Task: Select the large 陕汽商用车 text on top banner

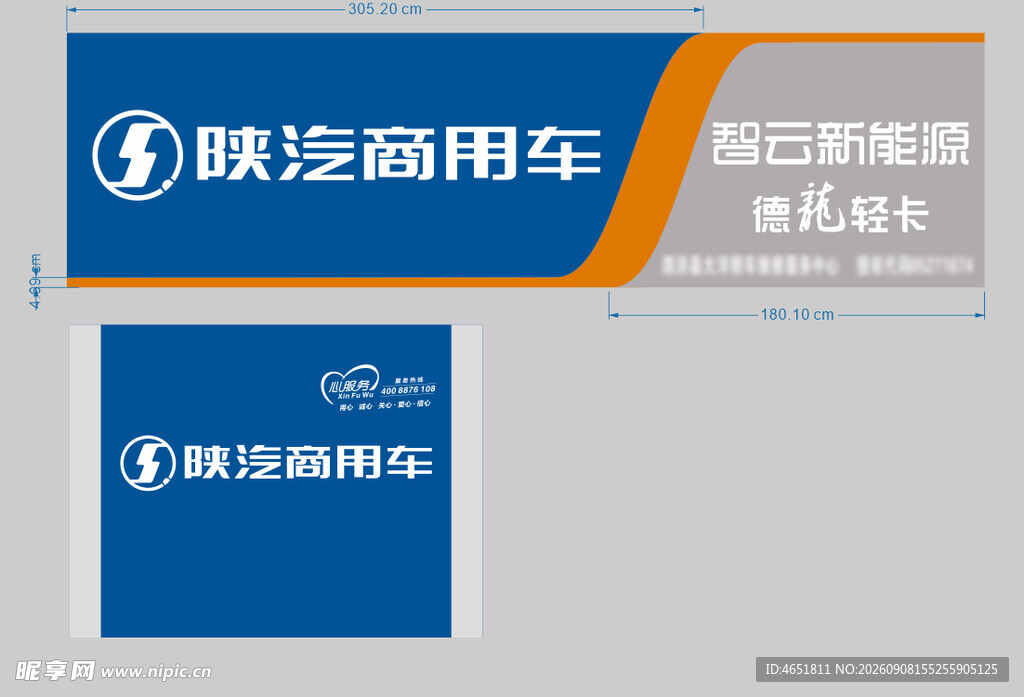Action: click(399, 154)
